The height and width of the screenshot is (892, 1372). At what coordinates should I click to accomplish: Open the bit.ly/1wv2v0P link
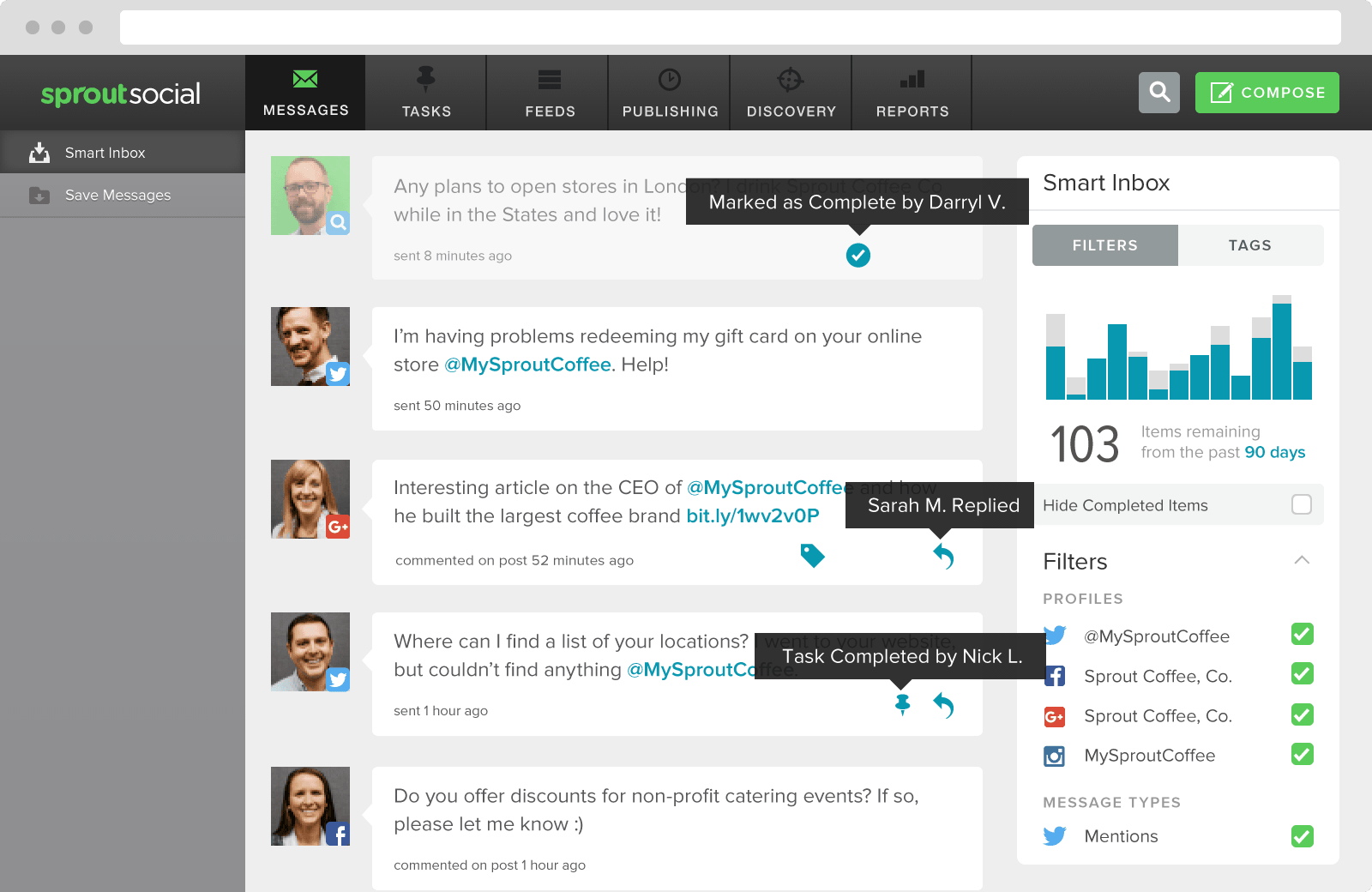pos(753,515)
